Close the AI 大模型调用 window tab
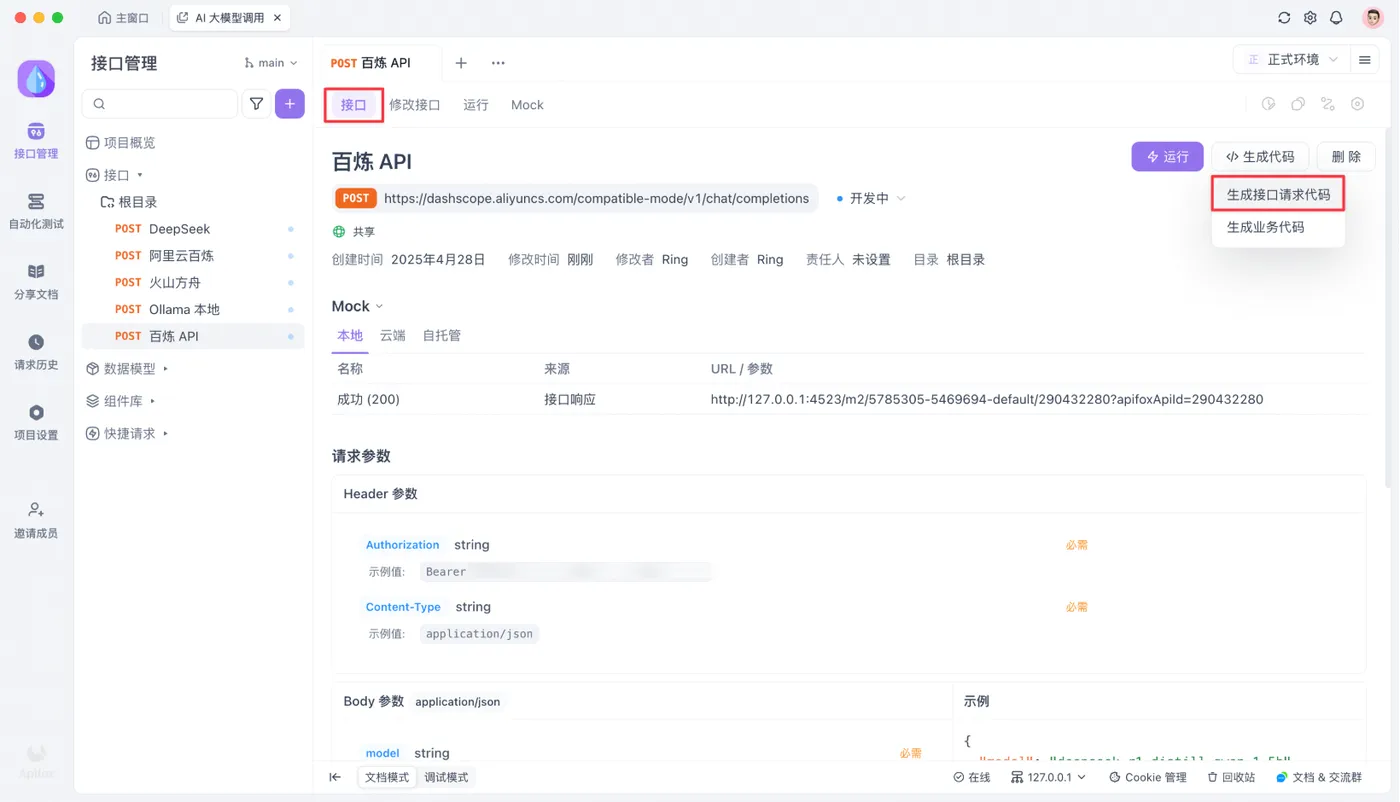The height and width of the screenshot is (802, 1400). point(277,18)
